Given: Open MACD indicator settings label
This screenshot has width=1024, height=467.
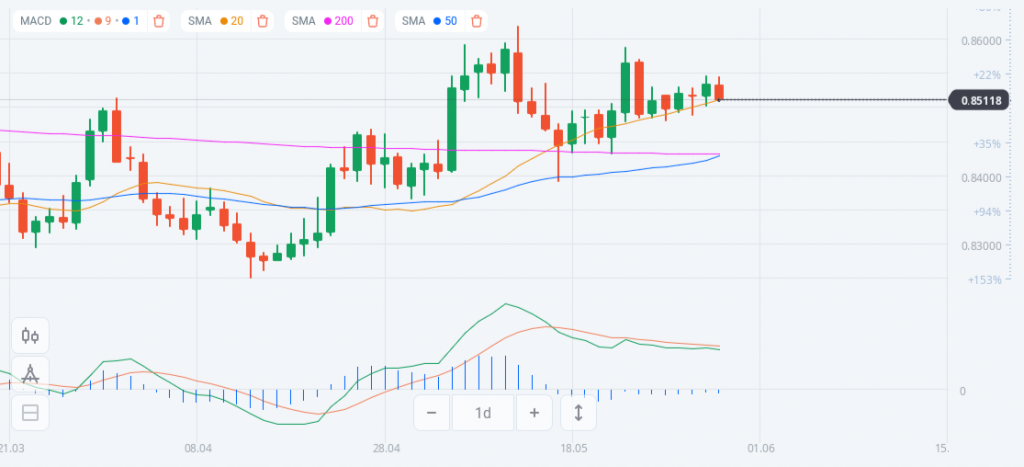Looking at the screenshot, I should point(38,20).
